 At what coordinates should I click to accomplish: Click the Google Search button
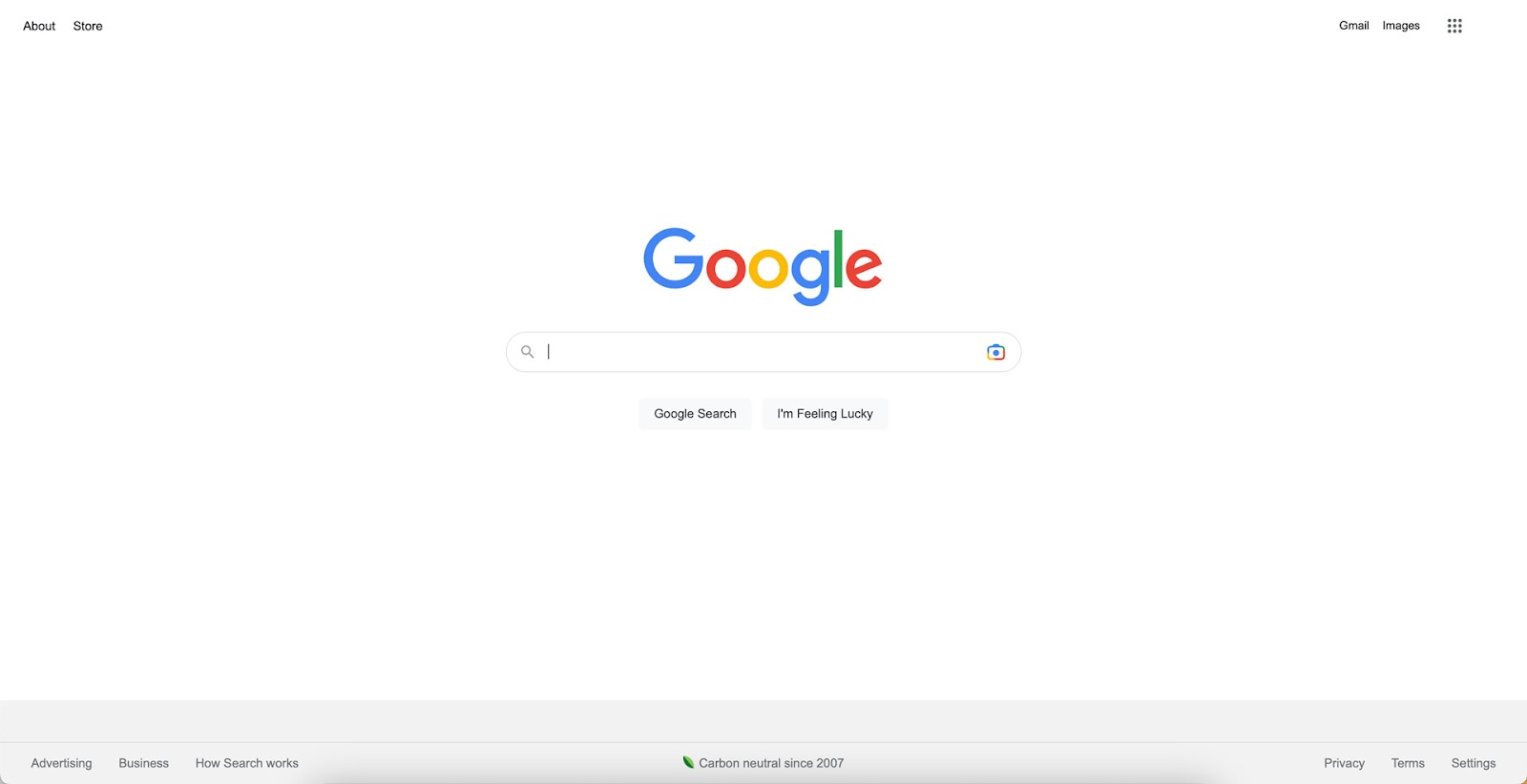tap(695, 414)
